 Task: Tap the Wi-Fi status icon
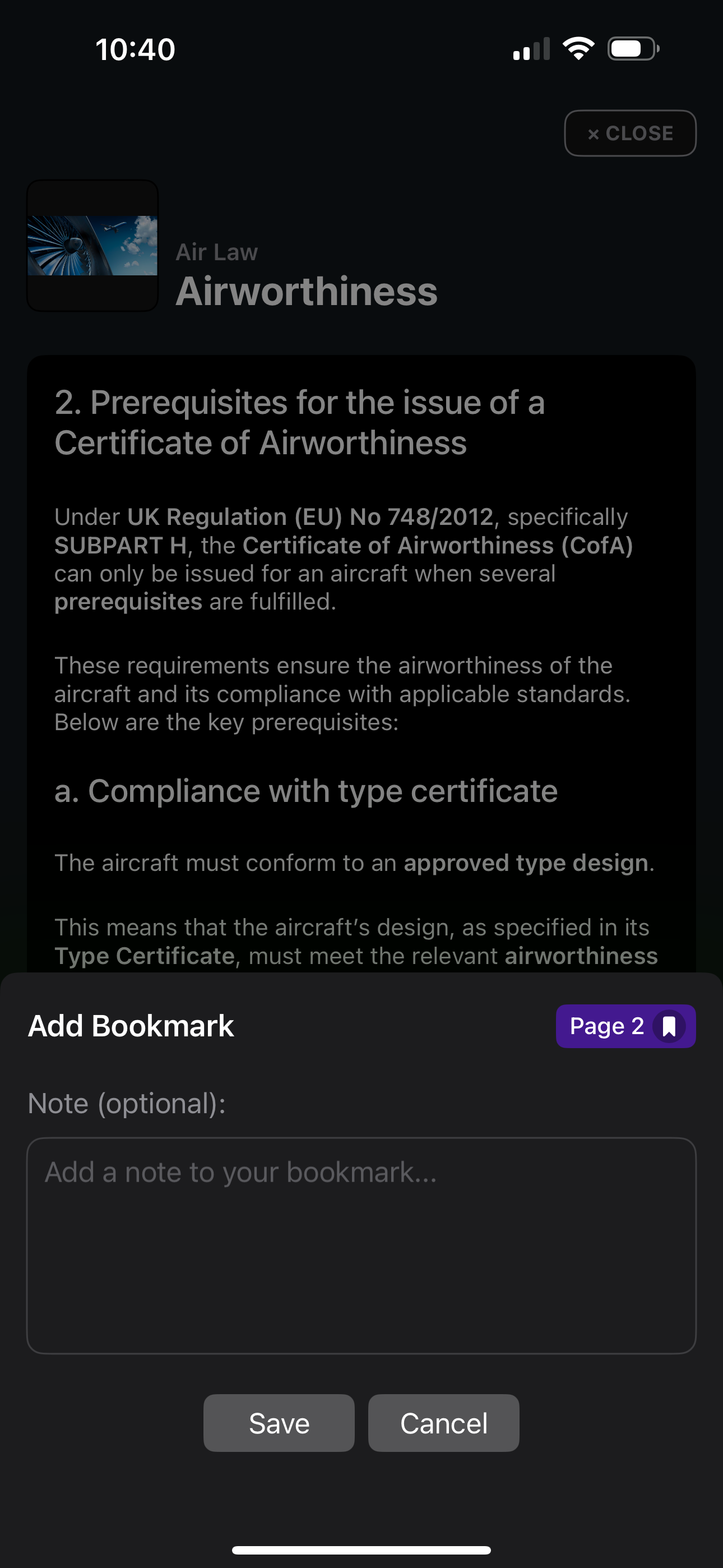[579, 49]
